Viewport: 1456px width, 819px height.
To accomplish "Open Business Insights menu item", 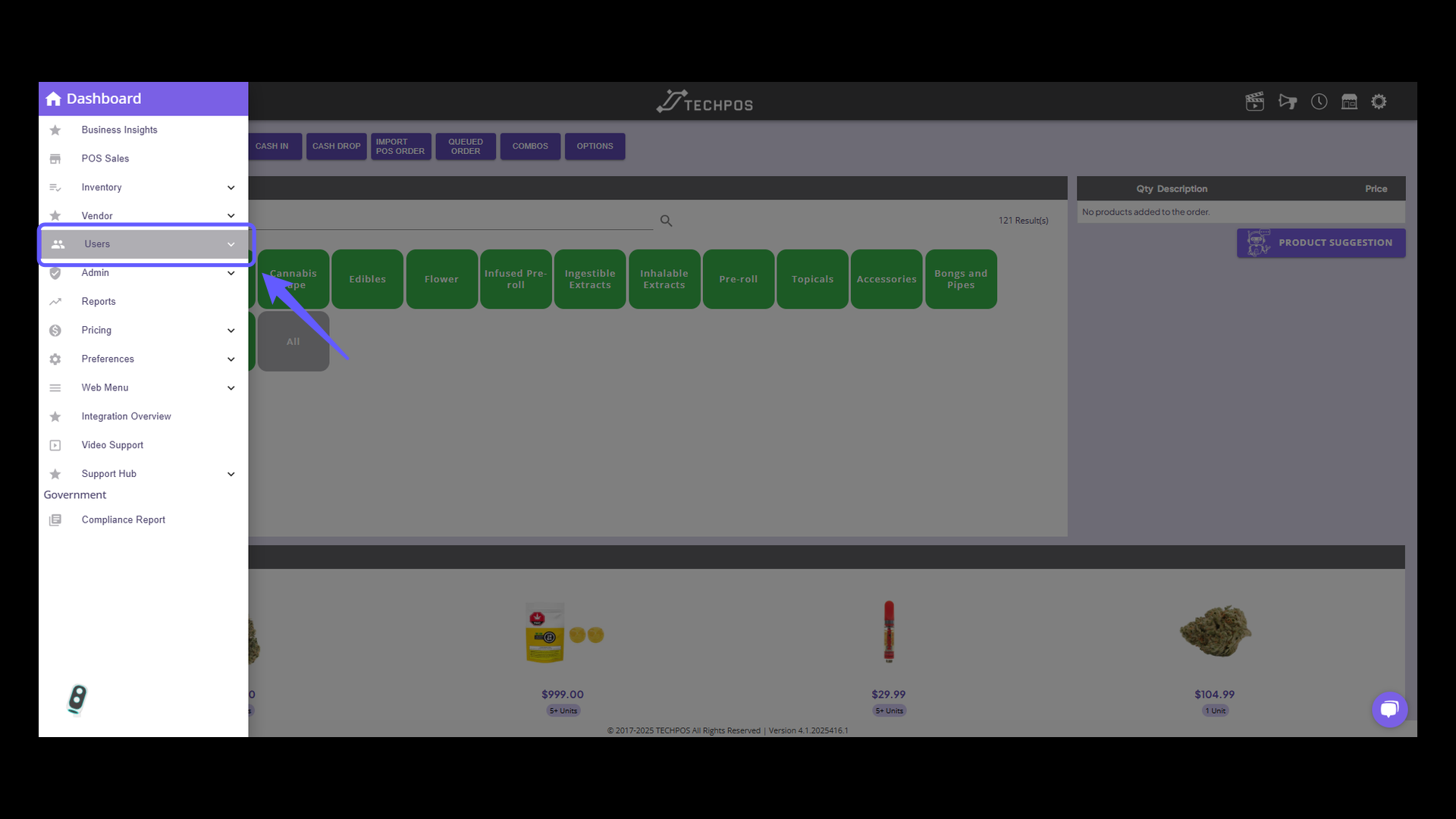I will pyautogui.click(x=119, y=130).
